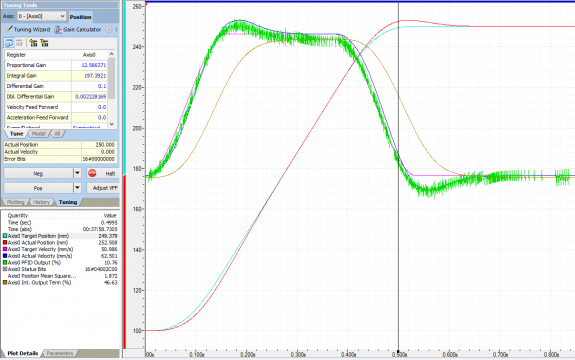
Task: Click the Halt button
Action: pyautogui.click(x=103, y=173)
